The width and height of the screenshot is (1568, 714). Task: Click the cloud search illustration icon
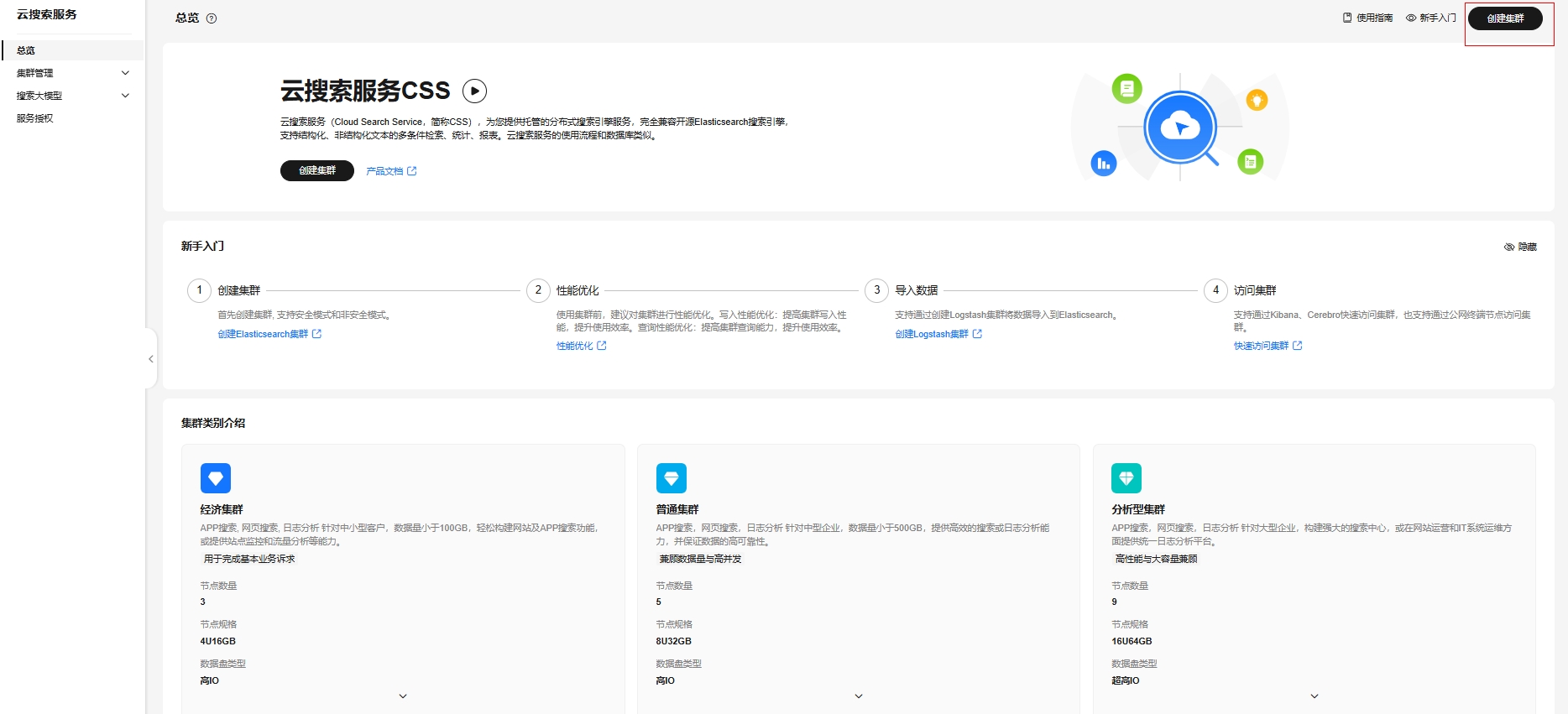1180,128
